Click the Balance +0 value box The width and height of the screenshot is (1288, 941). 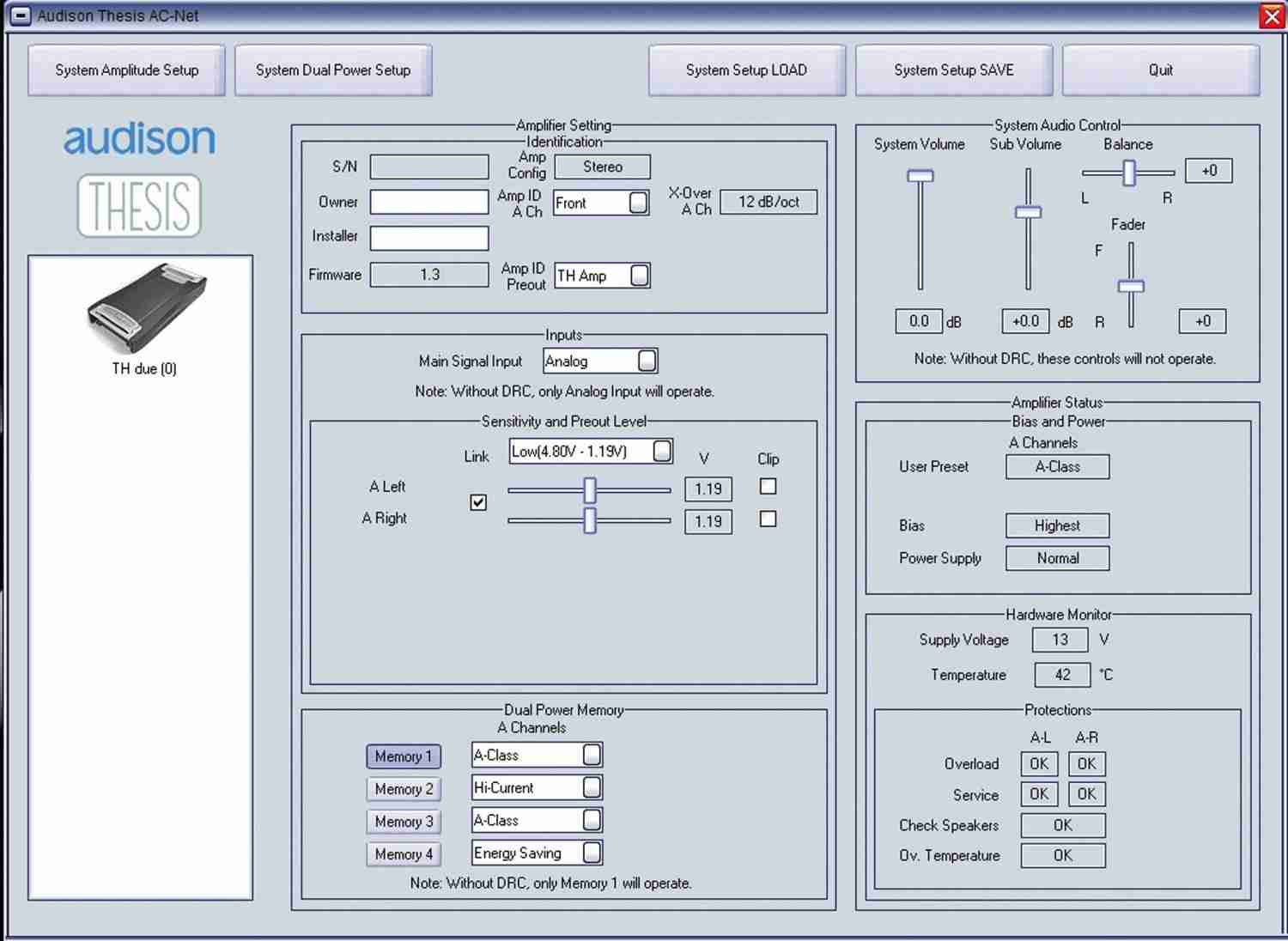coord(1209,170)
